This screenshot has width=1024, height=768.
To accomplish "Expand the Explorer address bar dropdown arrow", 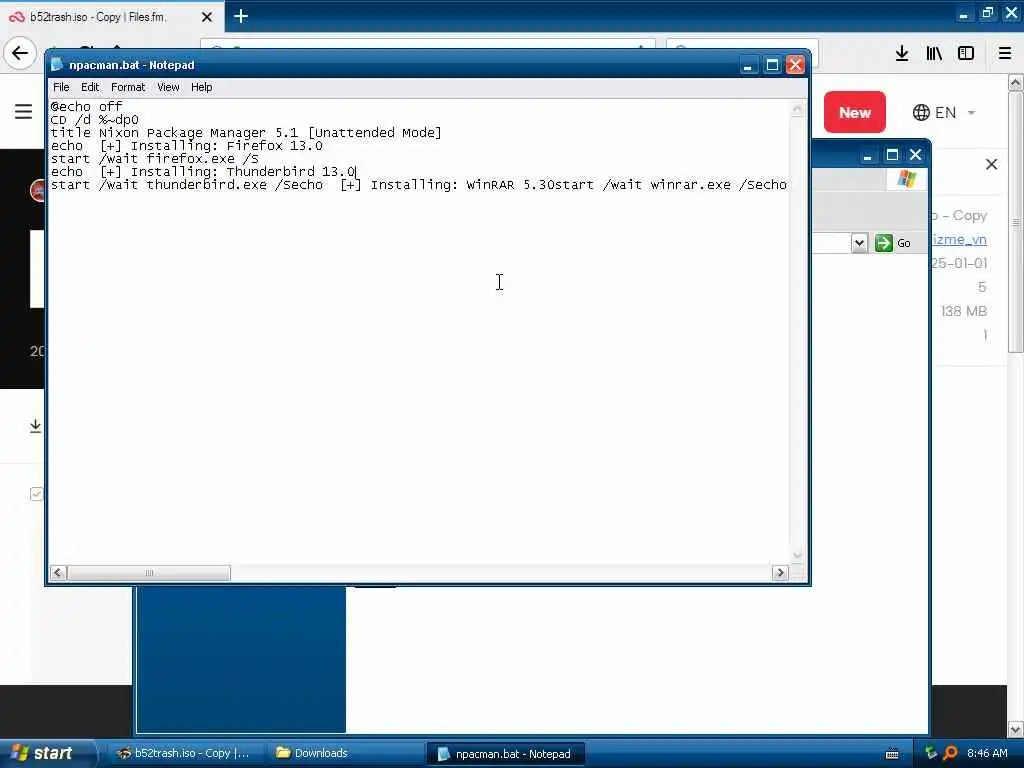I will coord(859,243).
